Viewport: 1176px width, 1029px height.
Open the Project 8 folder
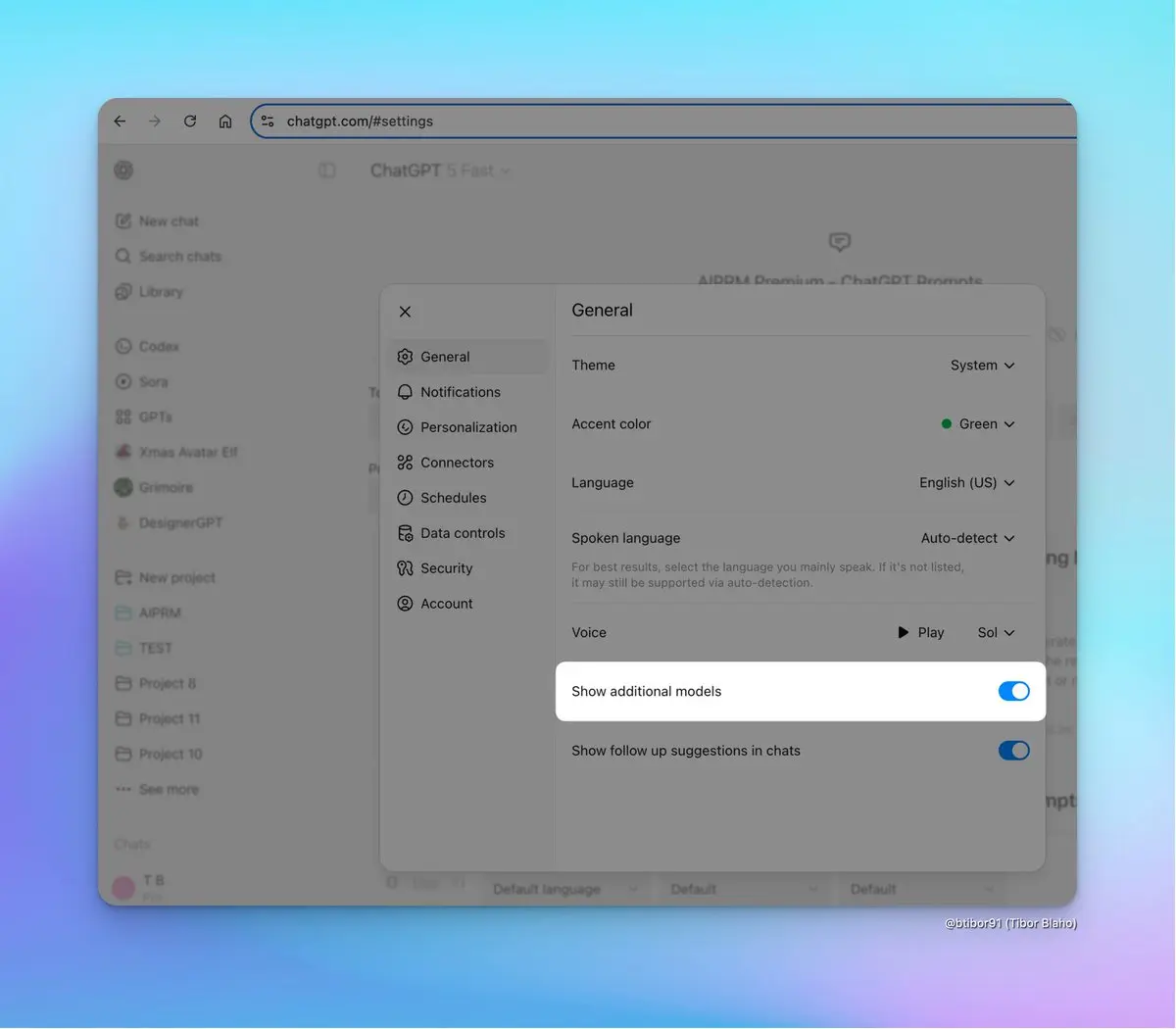157,684
